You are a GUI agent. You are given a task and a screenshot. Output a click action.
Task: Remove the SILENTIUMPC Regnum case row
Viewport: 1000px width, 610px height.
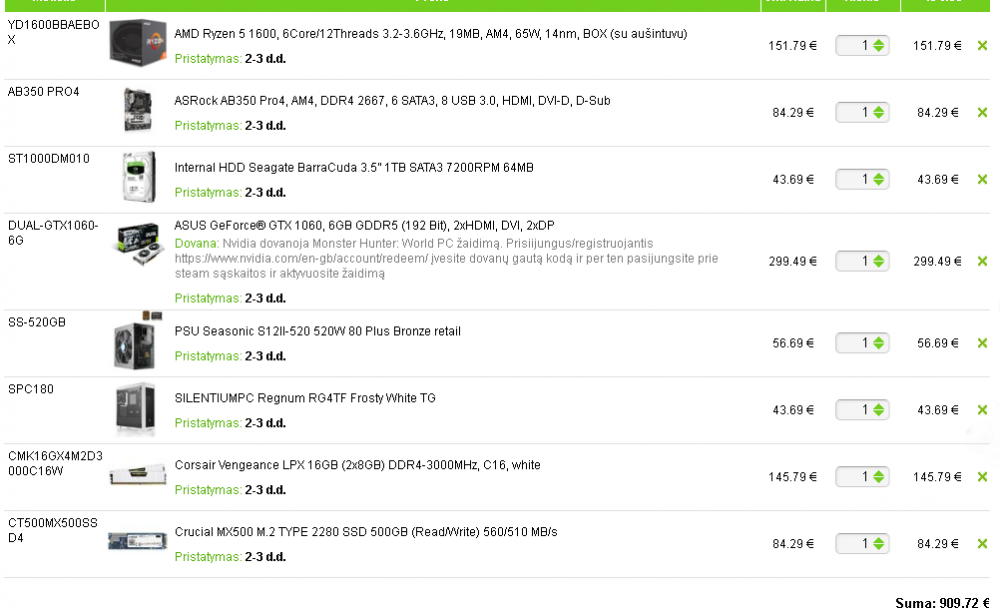(982, 410)
